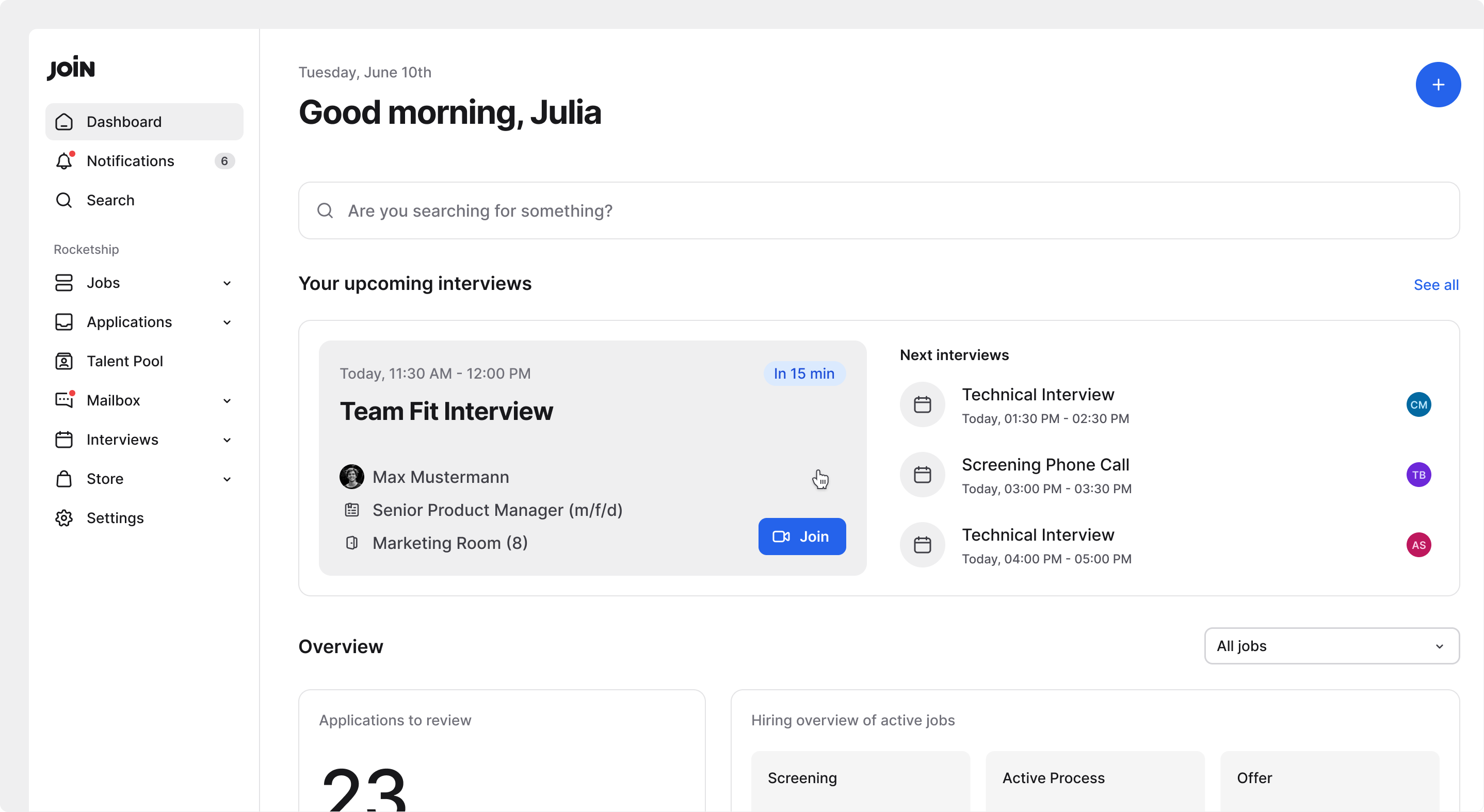
Task: Expand the Mailbox submenu arrow
Action: tap(227, 400)
